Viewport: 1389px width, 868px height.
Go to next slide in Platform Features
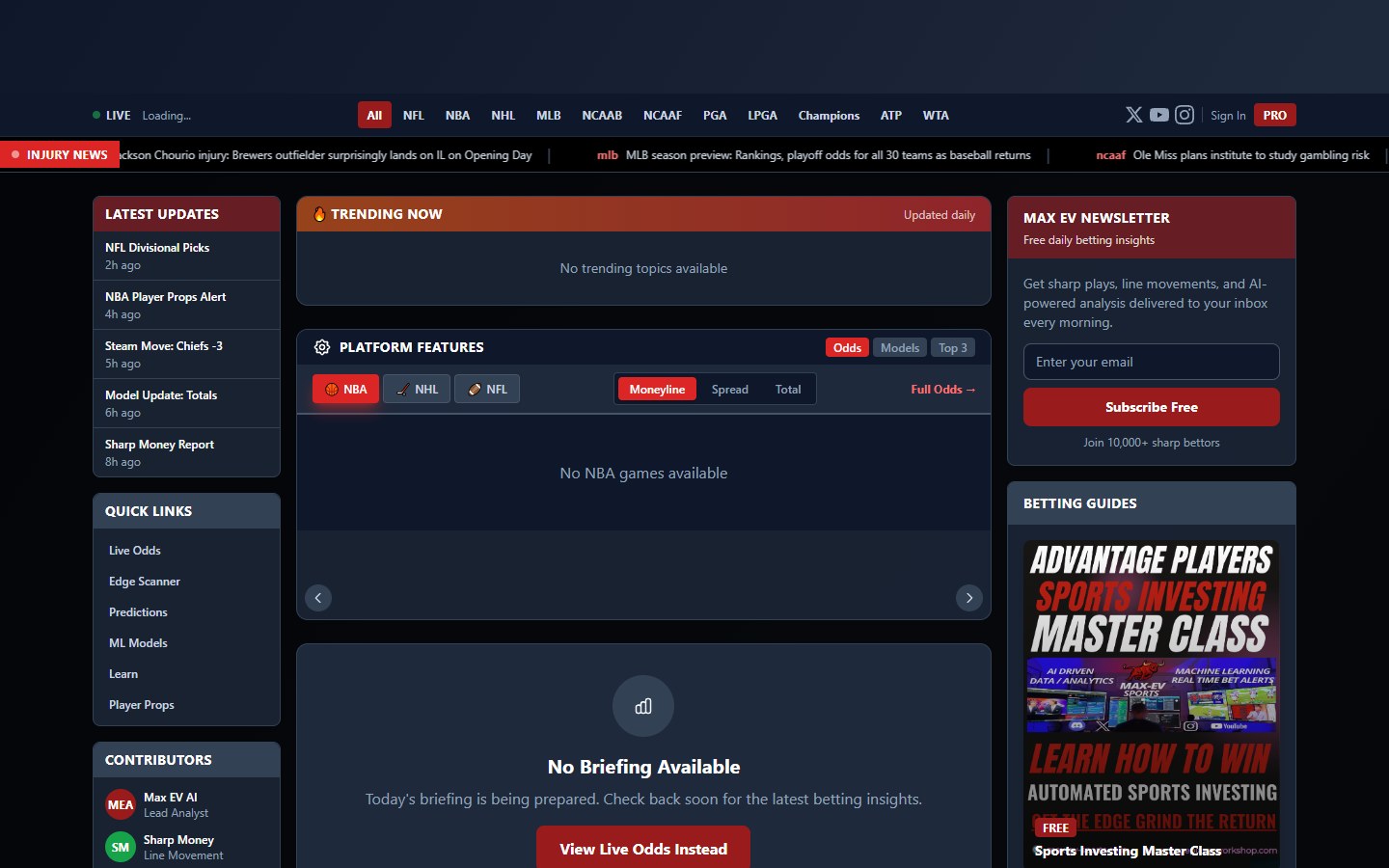coord(969,598)
